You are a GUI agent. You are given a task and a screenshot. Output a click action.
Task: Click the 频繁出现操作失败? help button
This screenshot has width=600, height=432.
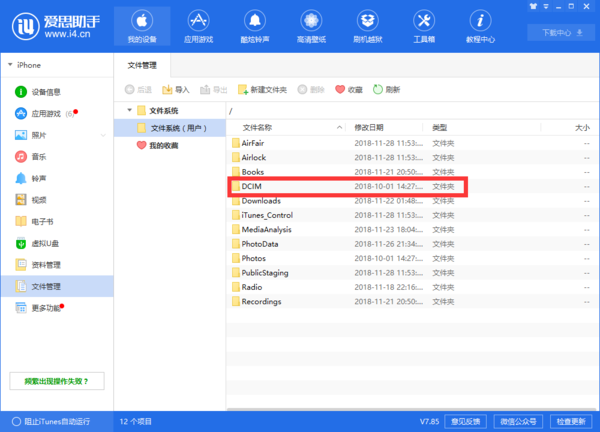tap(57, 381)
